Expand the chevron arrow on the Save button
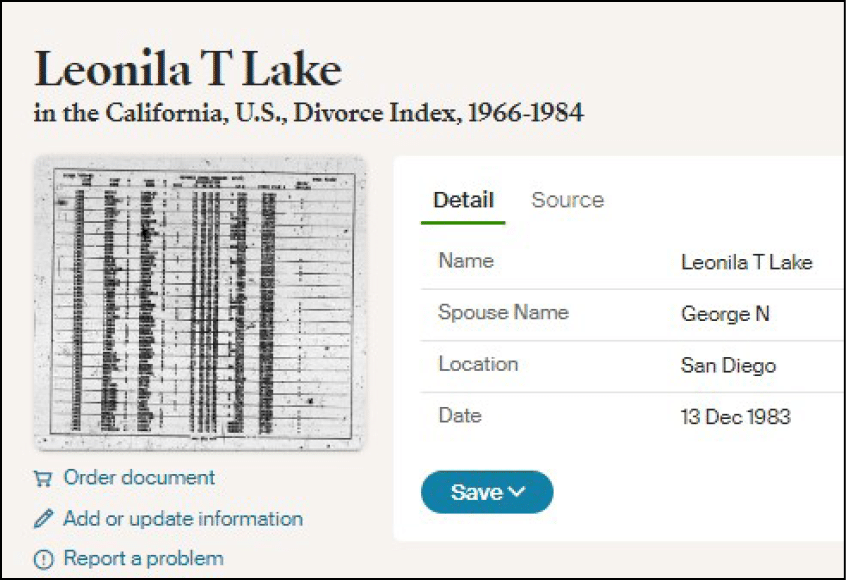Image resolution: width=846 pixels, height=580 pixels. click(x=517, y=492)
